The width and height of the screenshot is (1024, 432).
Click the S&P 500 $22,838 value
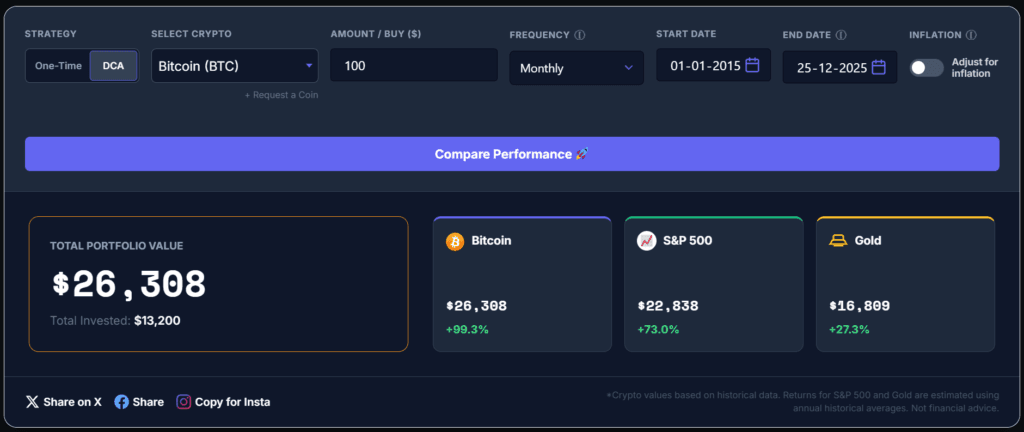(668, 306)
